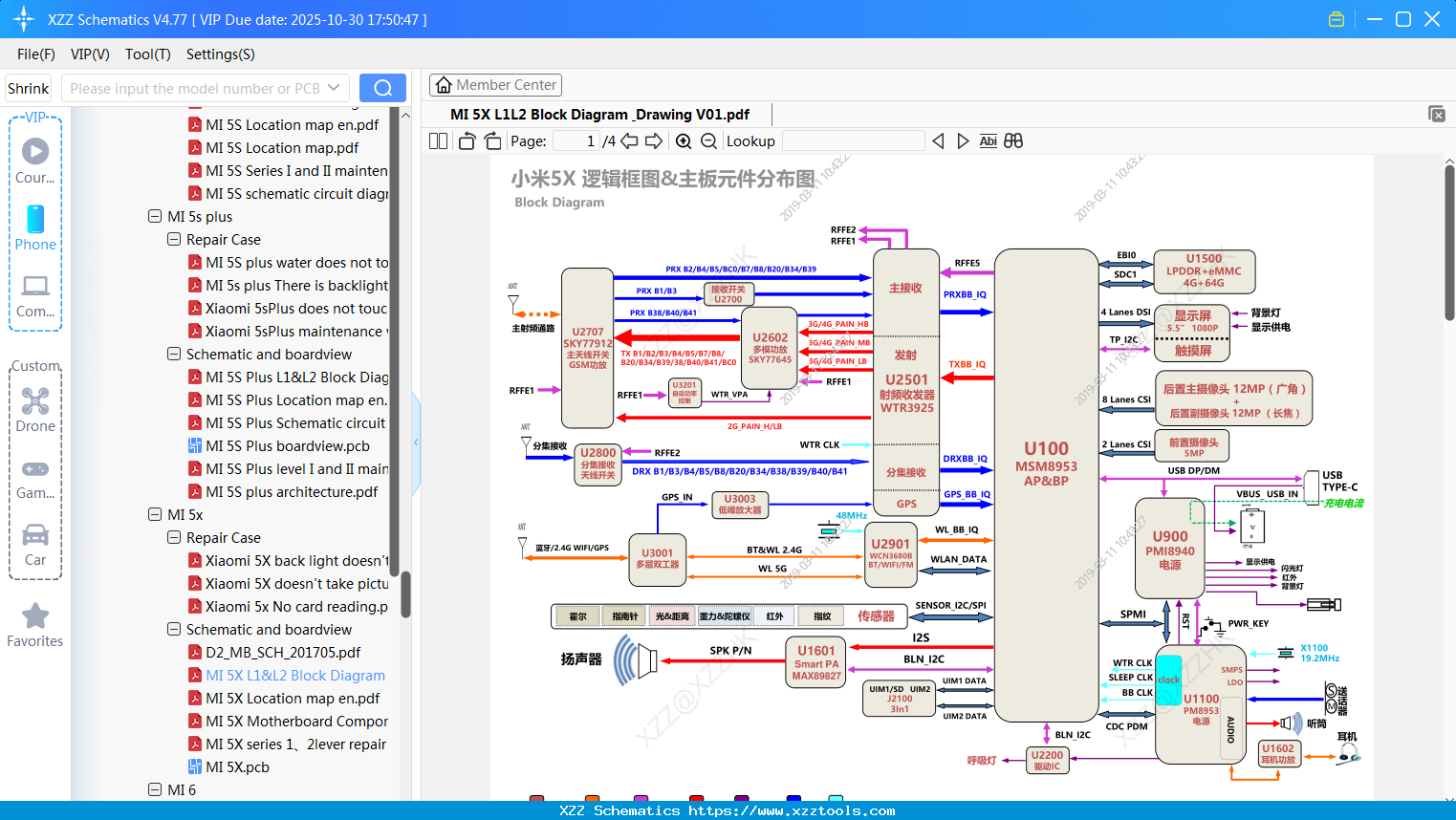Collapse the MI 5x tree node
This screenshot has width=1456, height=820.
[155, 514]
